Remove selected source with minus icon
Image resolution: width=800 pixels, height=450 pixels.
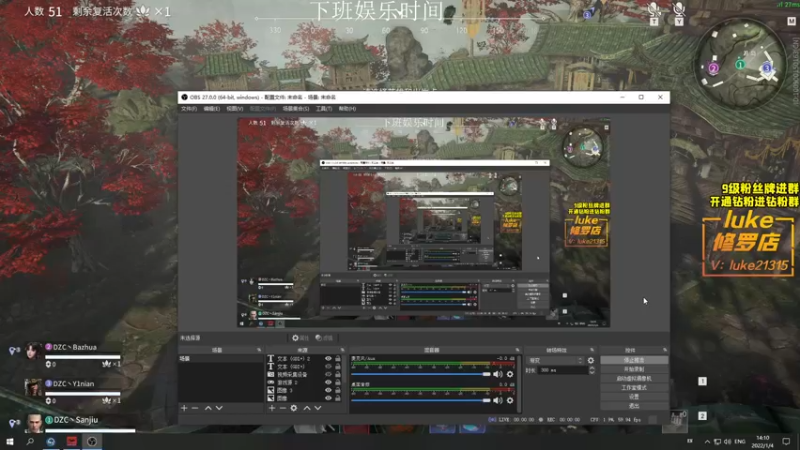283,408
